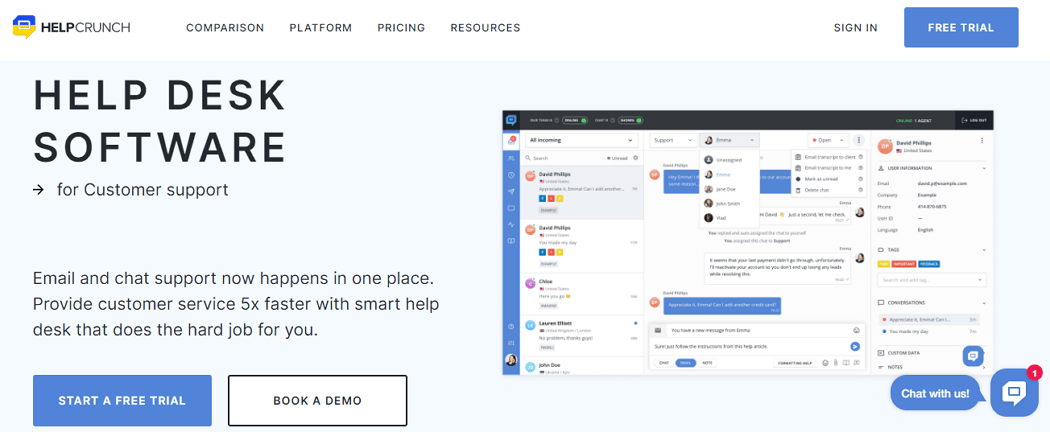Toggle the team Online status switch

point(575,120)
